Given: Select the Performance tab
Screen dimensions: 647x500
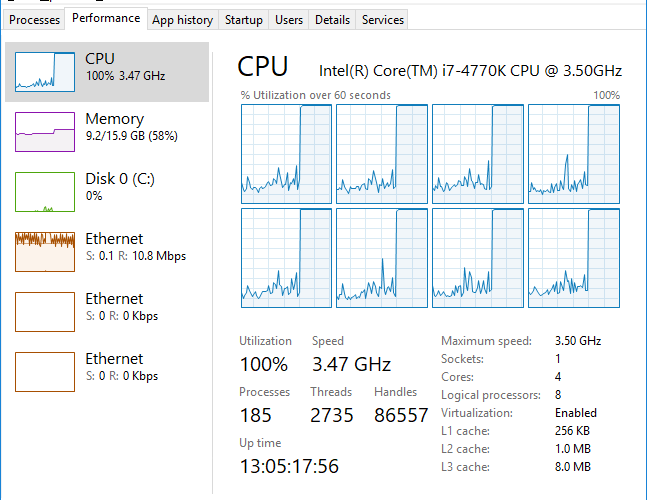Looking at the screenshot, I should coord(106,18).
